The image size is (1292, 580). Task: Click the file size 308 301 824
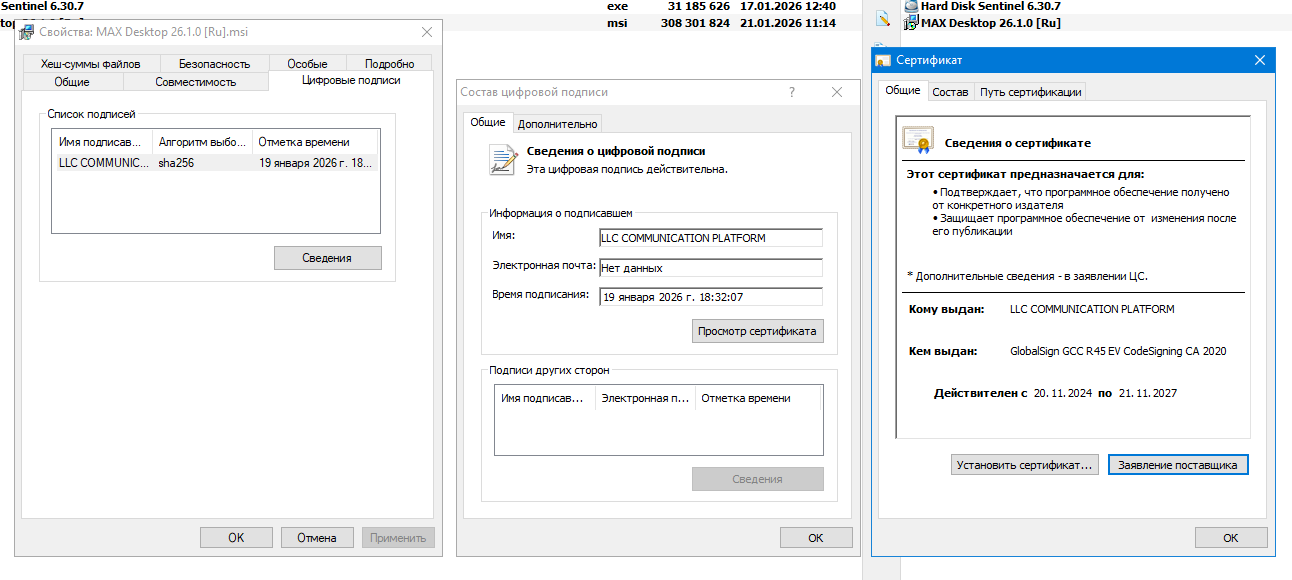pos(695,22)
